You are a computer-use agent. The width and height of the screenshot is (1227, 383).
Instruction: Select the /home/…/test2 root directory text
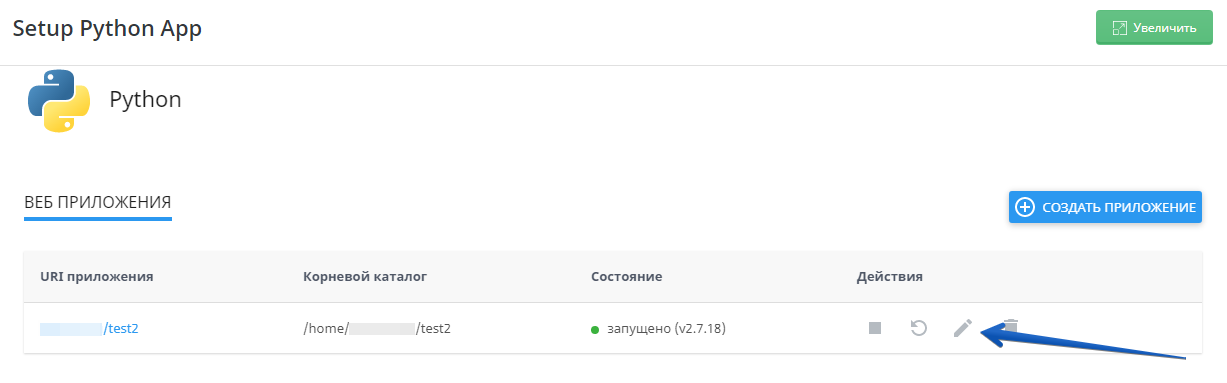point(377,328)
